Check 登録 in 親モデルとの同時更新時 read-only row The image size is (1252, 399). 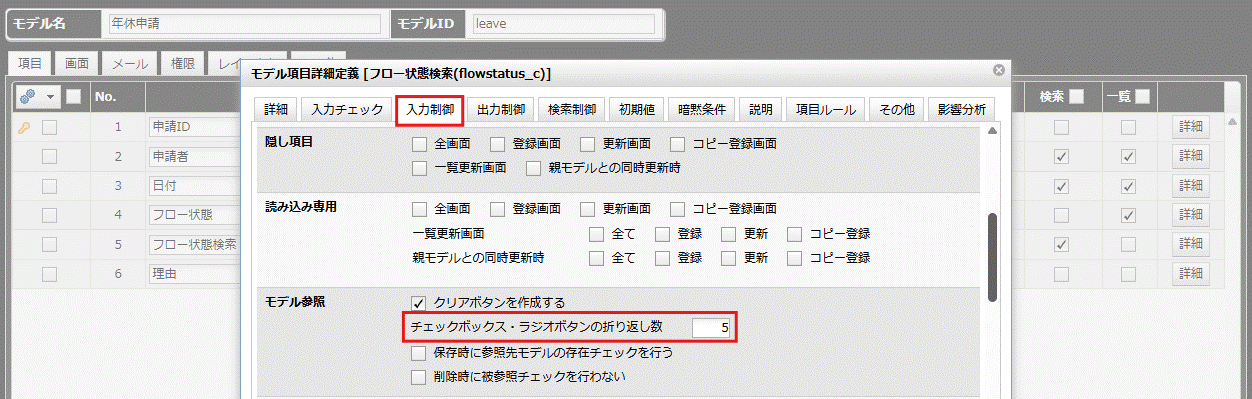[x=662, y=258]
